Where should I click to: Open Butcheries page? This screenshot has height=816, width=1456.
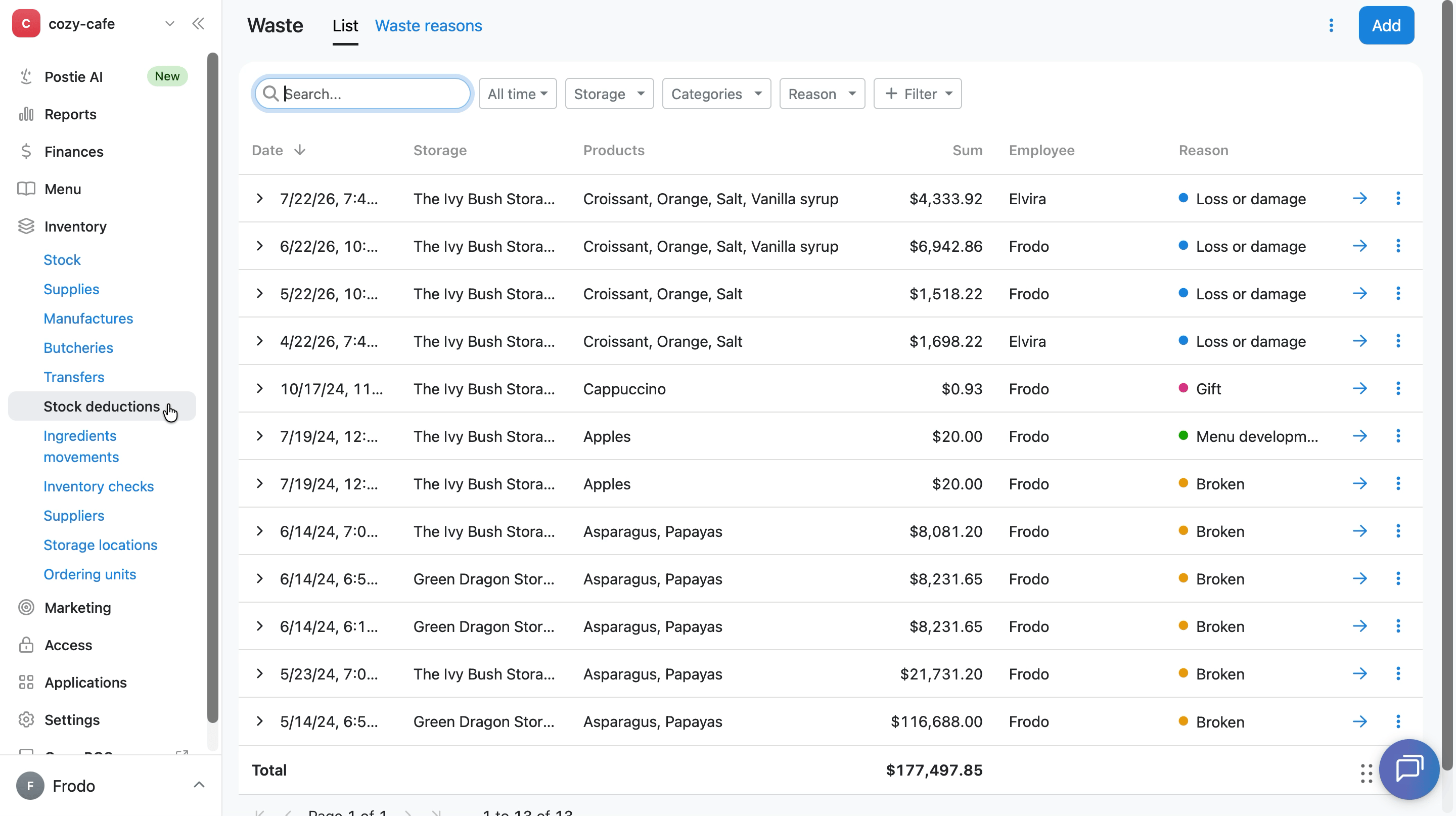tap(78, 348)
